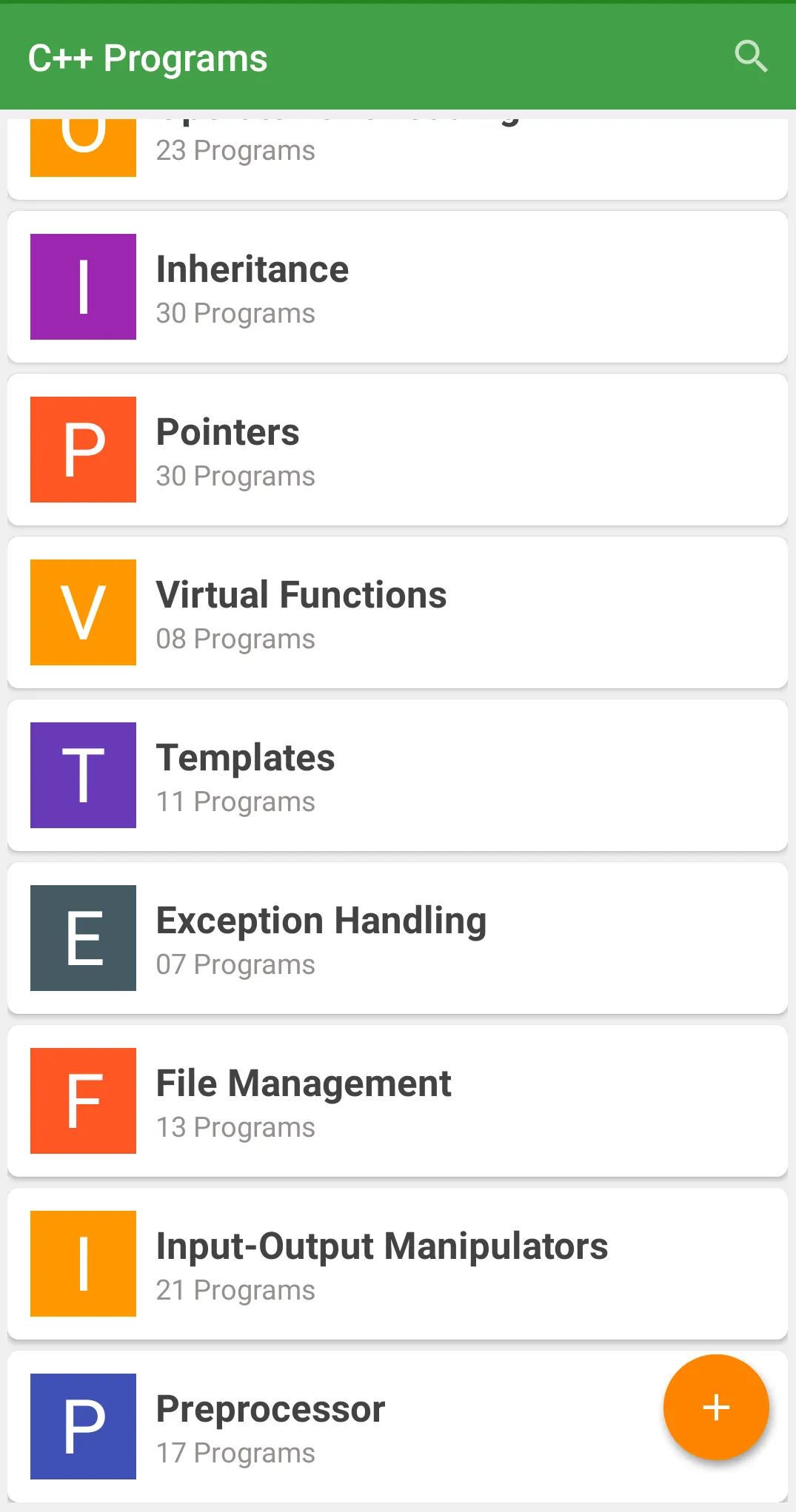
Task: Select the Preprocessor category title
Action: (x=270, y=1409)
